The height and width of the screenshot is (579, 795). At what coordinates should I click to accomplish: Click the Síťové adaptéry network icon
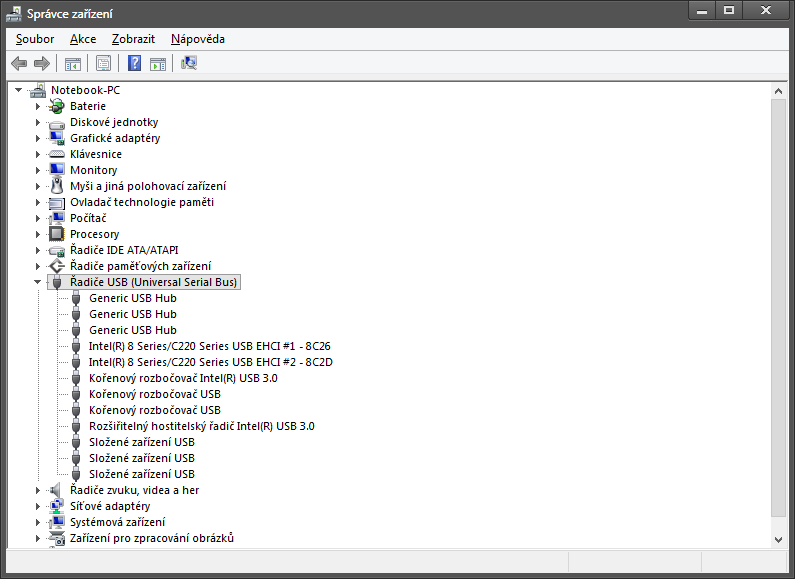coord(57,506)
